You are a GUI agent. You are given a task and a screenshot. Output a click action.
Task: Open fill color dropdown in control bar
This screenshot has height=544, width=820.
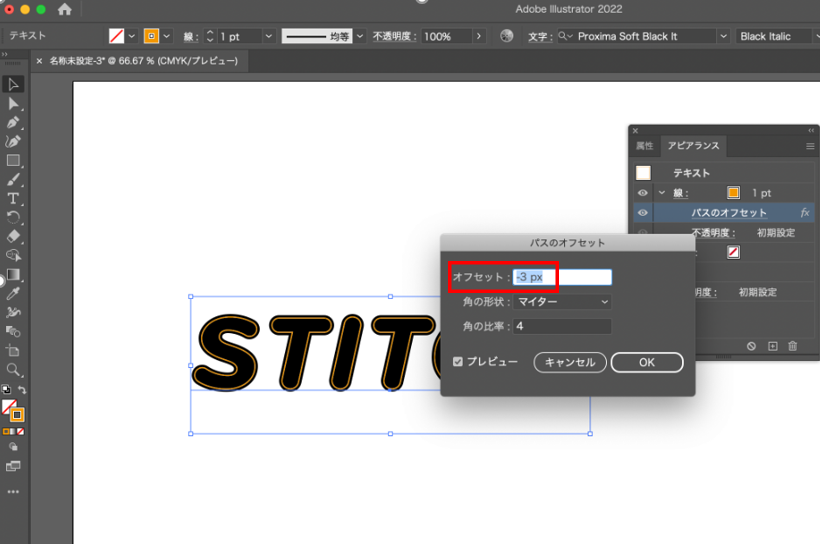pos(132,36)
